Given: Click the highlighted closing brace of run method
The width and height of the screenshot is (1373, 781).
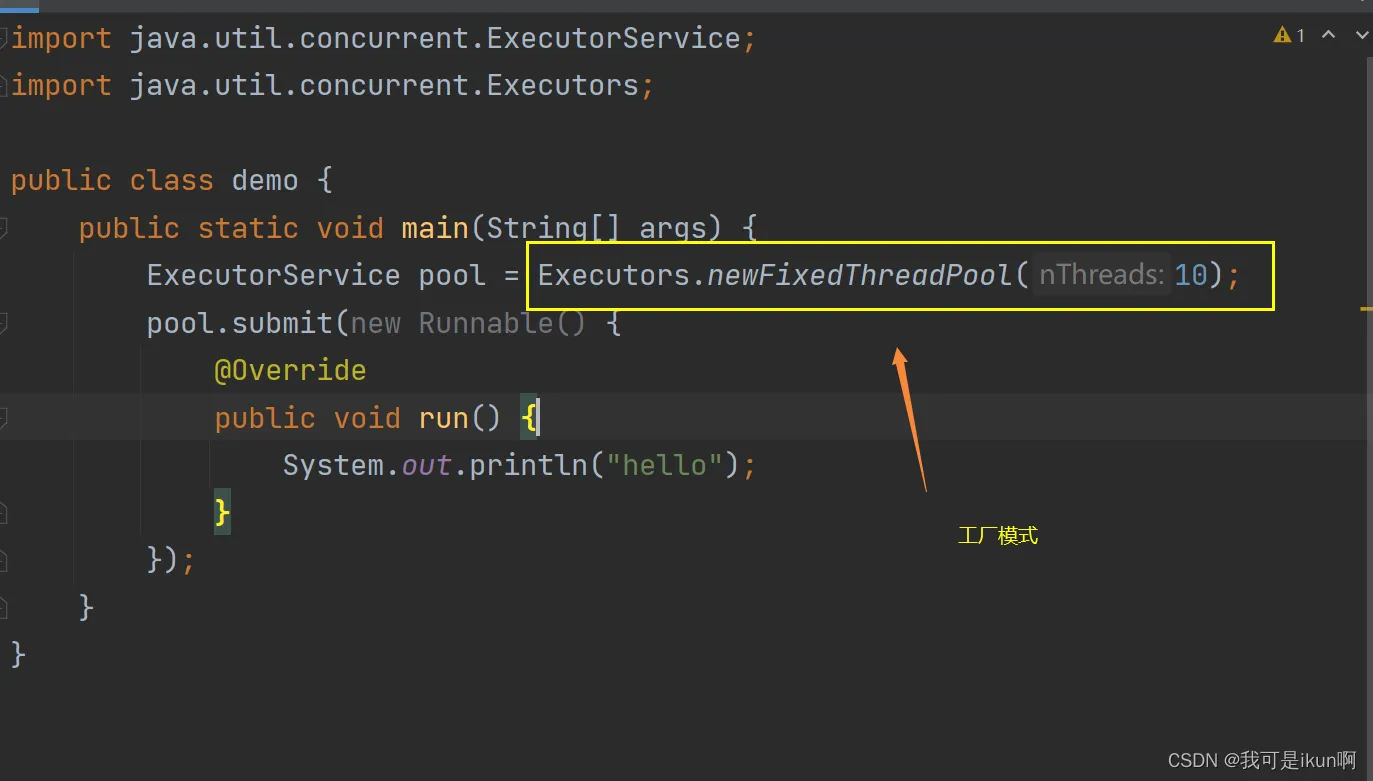Looking at the screenshot, I should (222, 513).
